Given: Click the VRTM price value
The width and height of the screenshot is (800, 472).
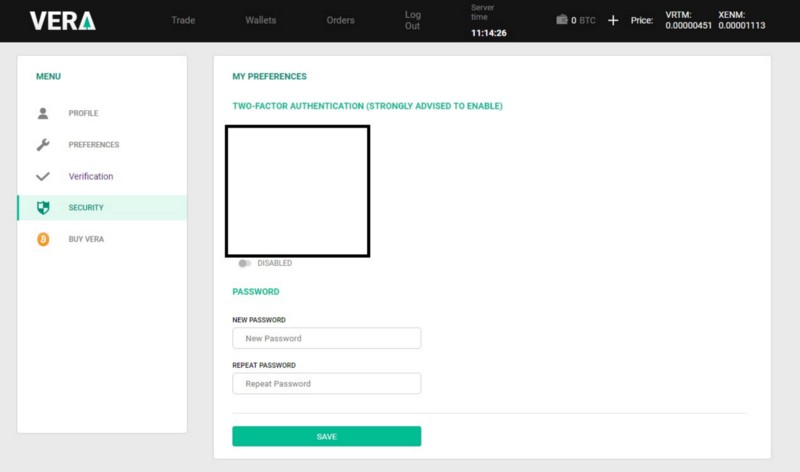Looking at the screenshot, I should coord(688,26).
